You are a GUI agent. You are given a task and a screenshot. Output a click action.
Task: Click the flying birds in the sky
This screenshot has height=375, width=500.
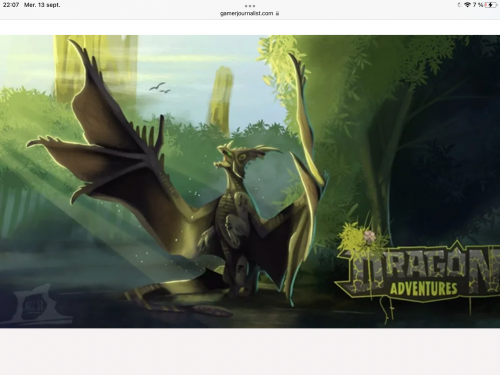pos(160,87)
